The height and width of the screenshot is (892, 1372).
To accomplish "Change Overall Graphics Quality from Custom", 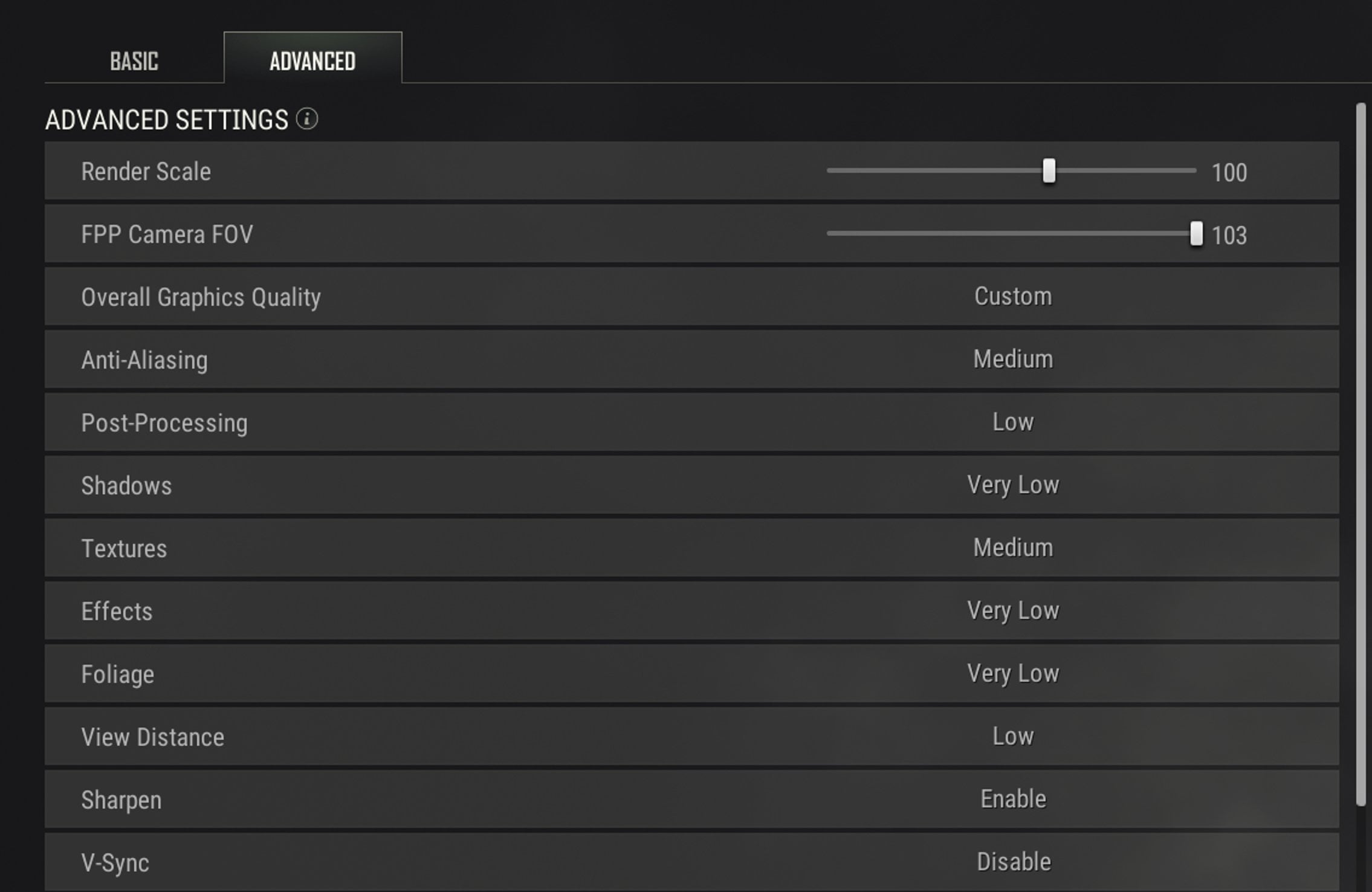I will click(x=1012, y=296).
